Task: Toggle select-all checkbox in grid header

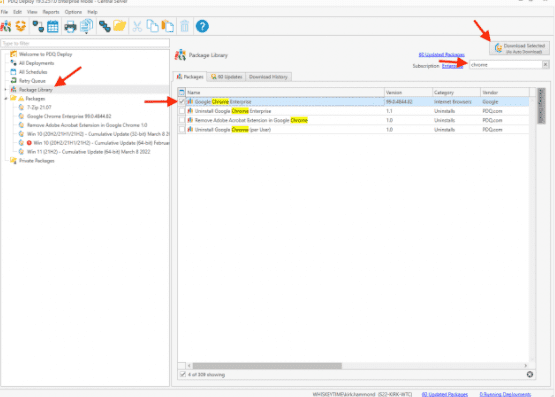Action: click(x=182, y=92)
